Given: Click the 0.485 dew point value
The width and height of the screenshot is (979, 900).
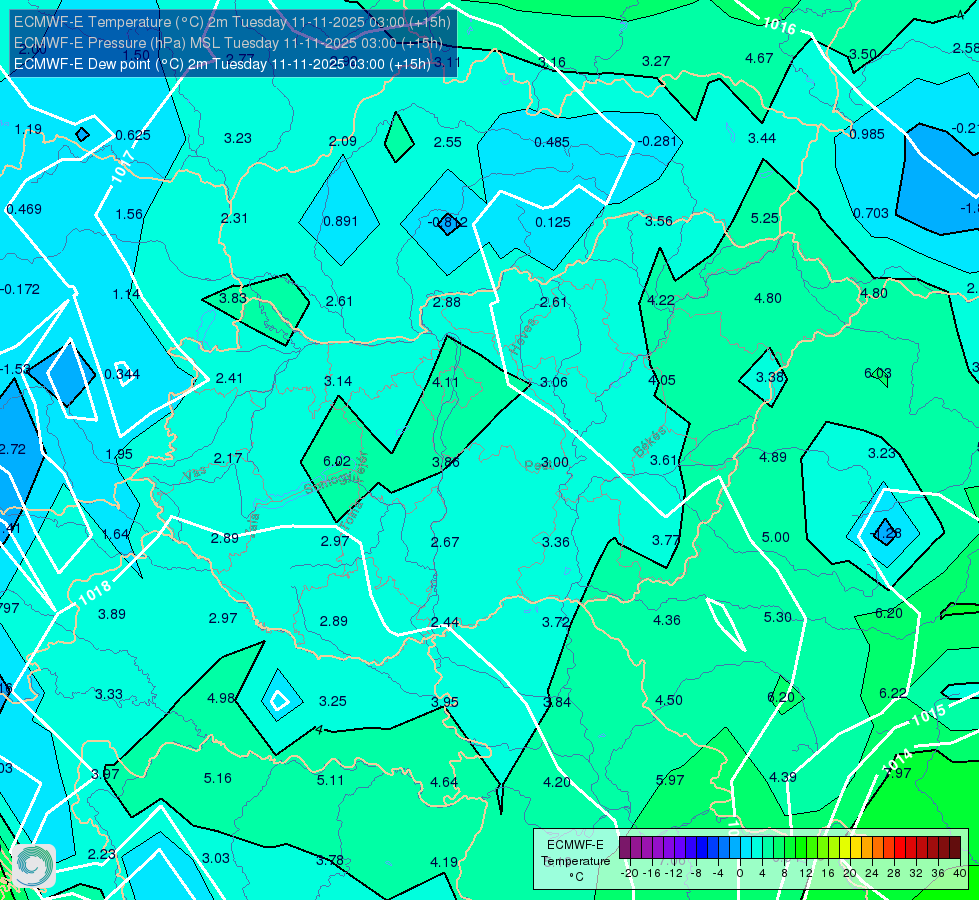Looking at the screenshot, I should click(552, 142).
